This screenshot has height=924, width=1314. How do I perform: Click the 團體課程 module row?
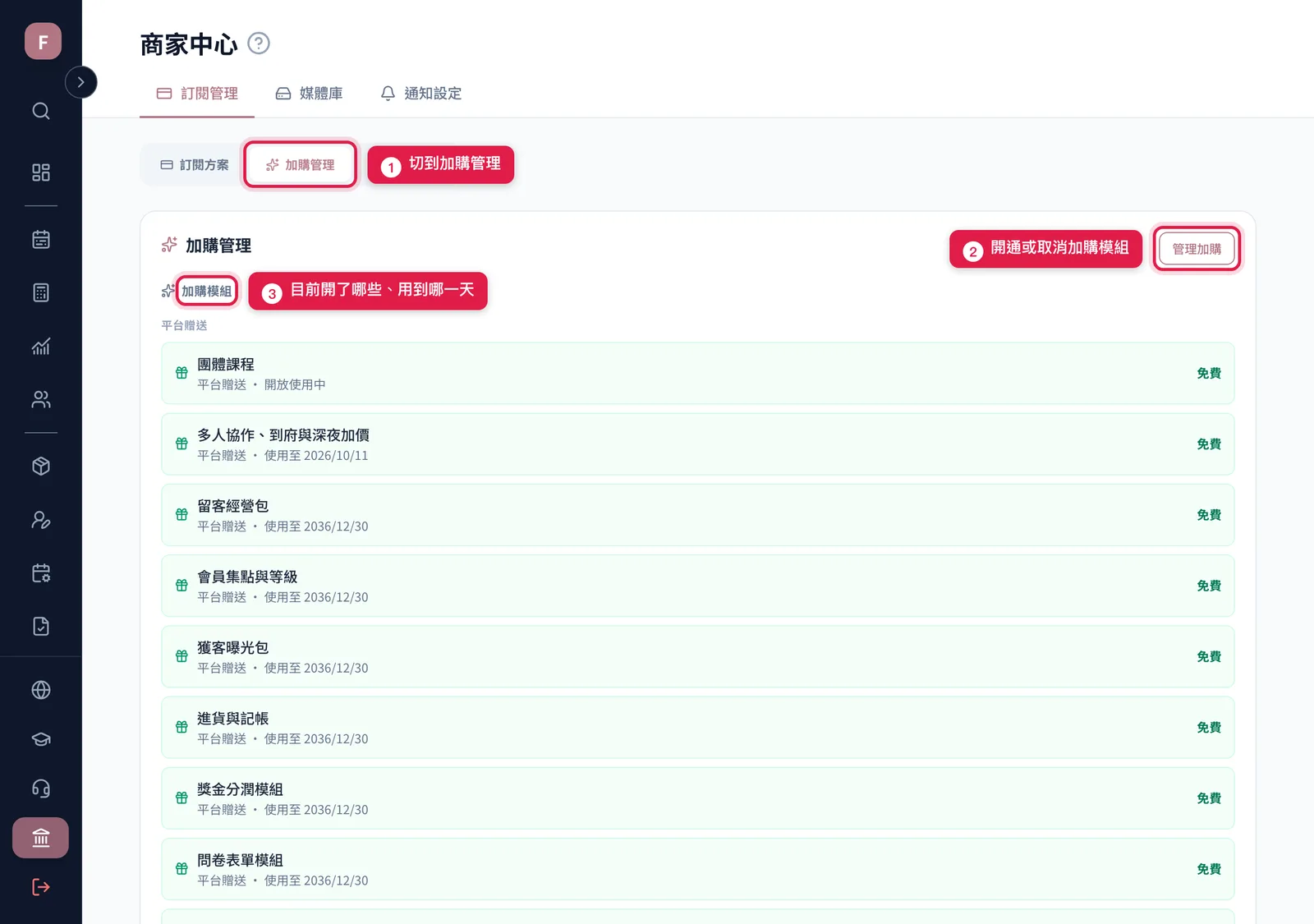[698, 373]
